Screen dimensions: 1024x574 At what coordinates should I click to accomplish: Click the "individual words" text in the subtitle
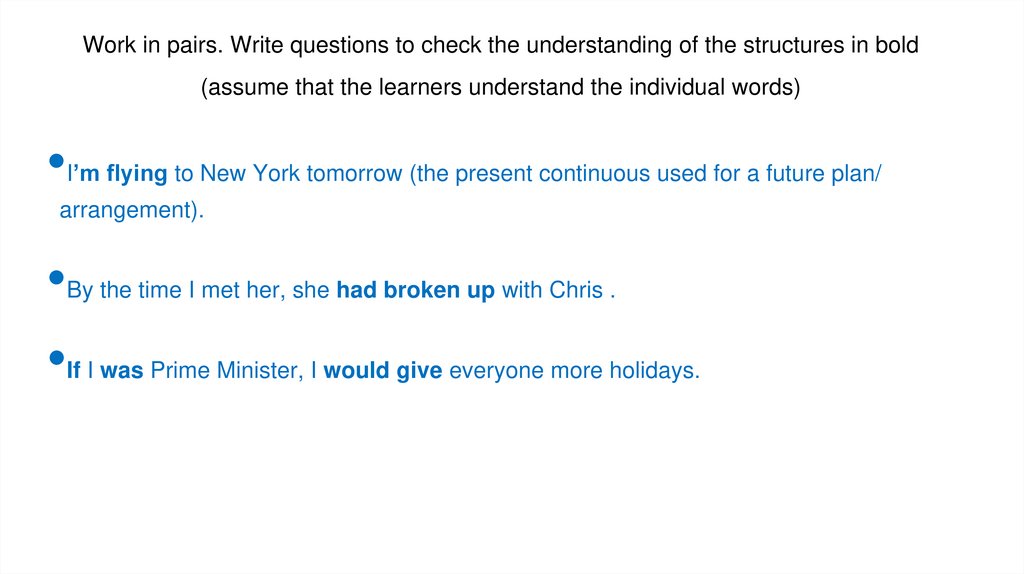coord(715,88)
